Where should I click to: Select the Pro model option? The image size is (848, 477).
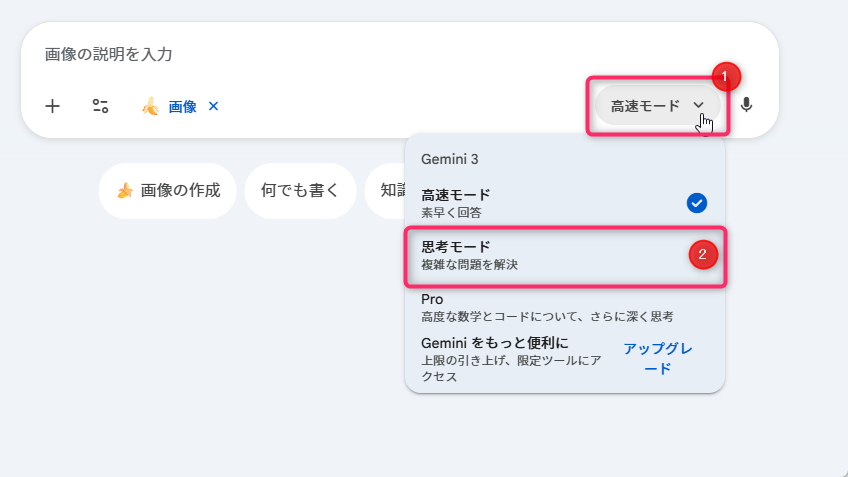pos(540,307)
